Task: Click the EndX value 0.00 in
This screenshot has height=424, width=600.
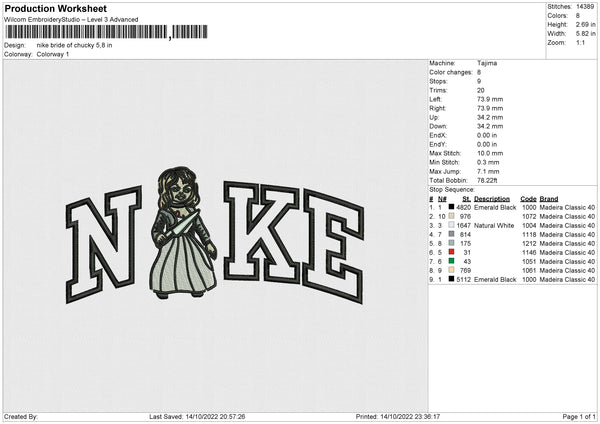Action: [x=487, y=135]
